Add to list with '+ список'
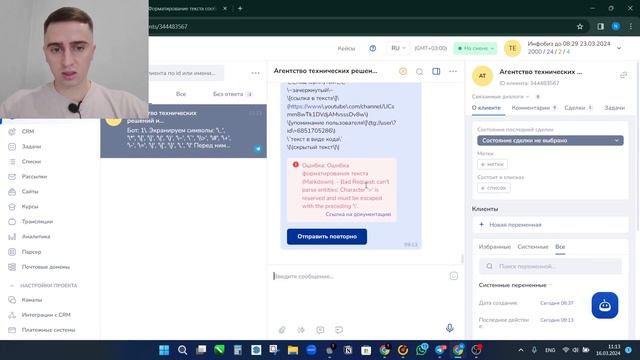Viewport: 640px width, 360px height. coord(493,188)
